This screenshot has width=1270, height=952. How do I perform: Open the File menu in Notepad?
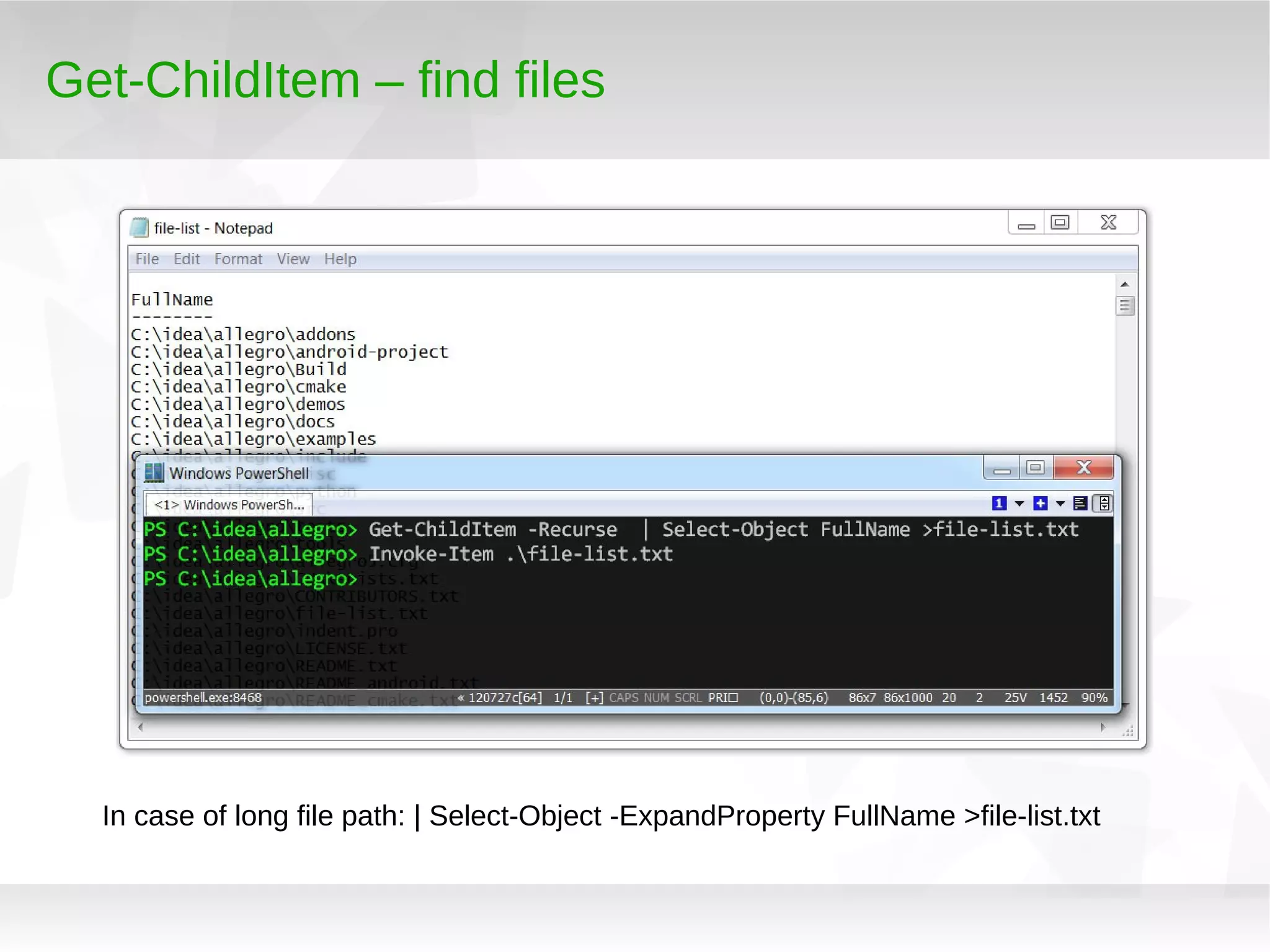click(x=147, y=259)
